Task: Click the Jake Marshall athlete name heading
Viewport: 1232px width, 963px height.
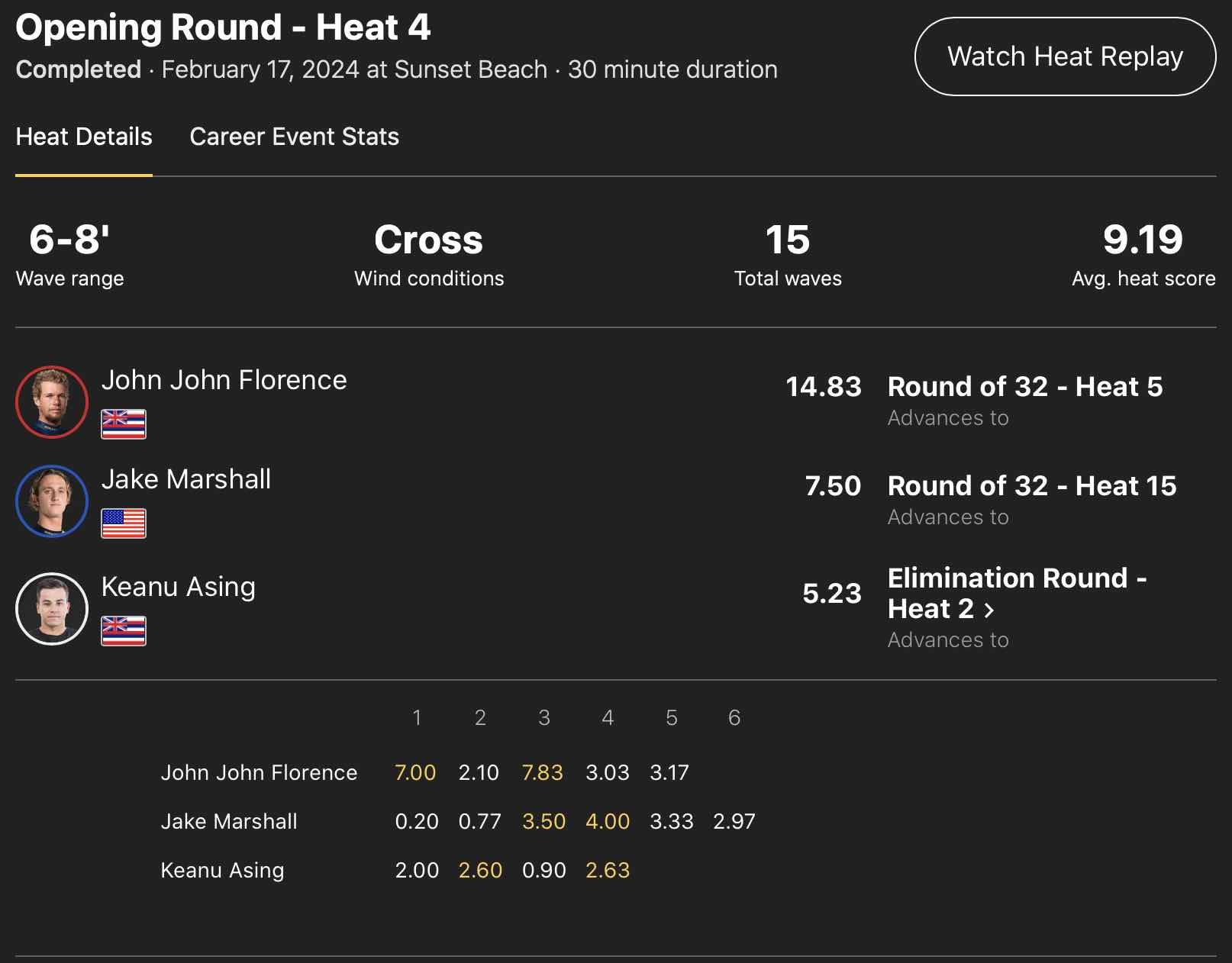Action: point(186,479)
